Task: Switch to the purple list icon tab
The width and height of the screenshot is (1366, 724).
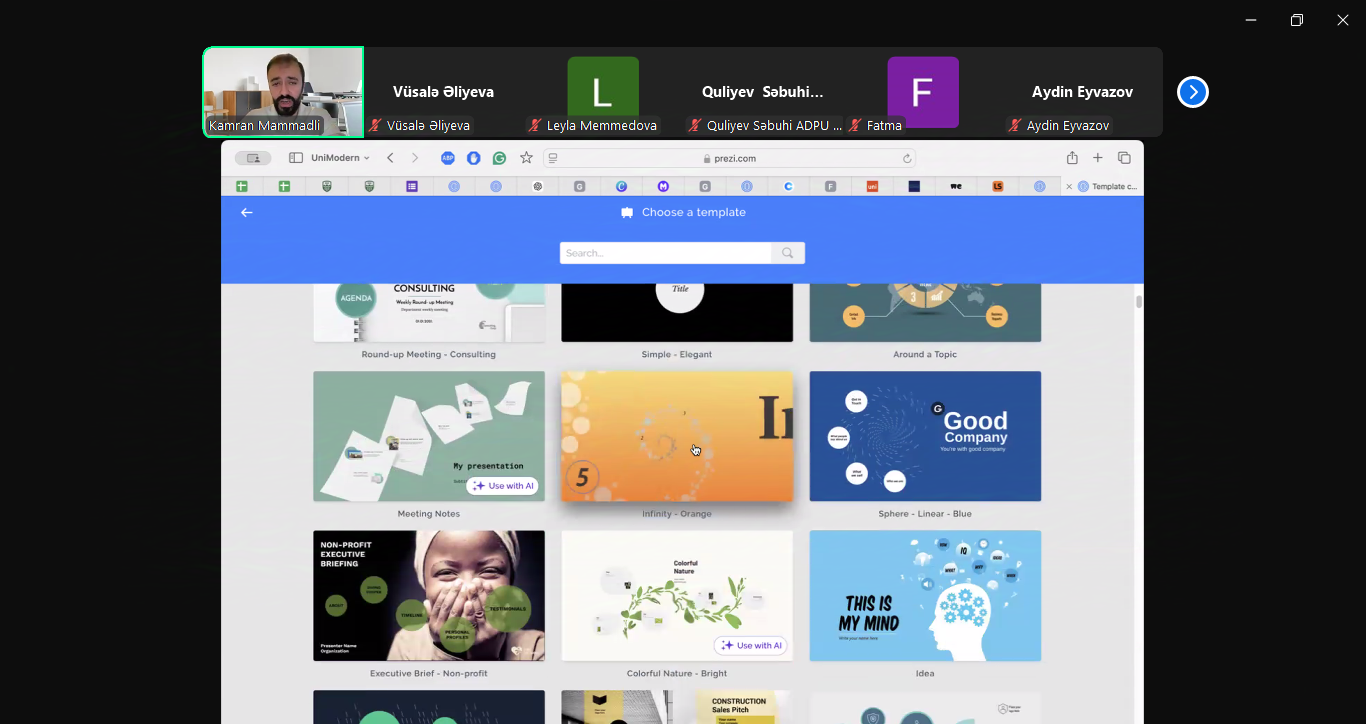Action: pos(412,186)
